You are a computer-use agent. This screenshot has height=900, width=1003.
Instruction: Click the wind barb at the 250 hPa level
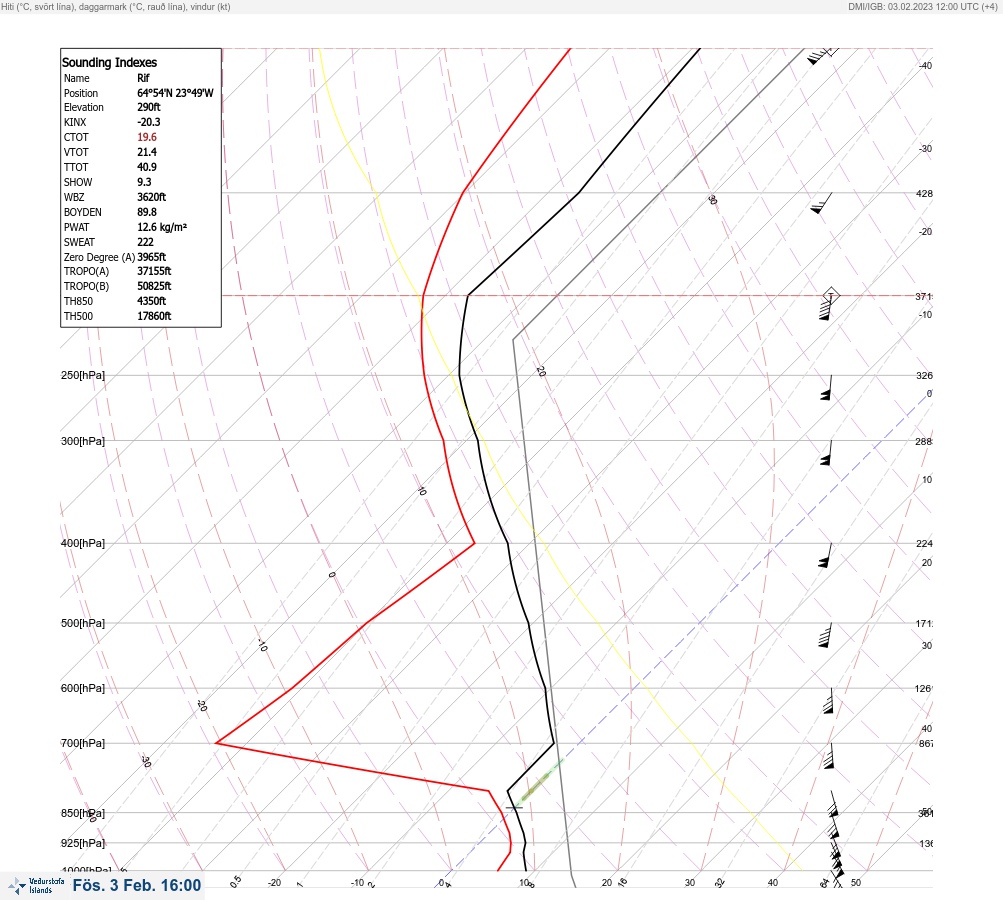[826, 388]
